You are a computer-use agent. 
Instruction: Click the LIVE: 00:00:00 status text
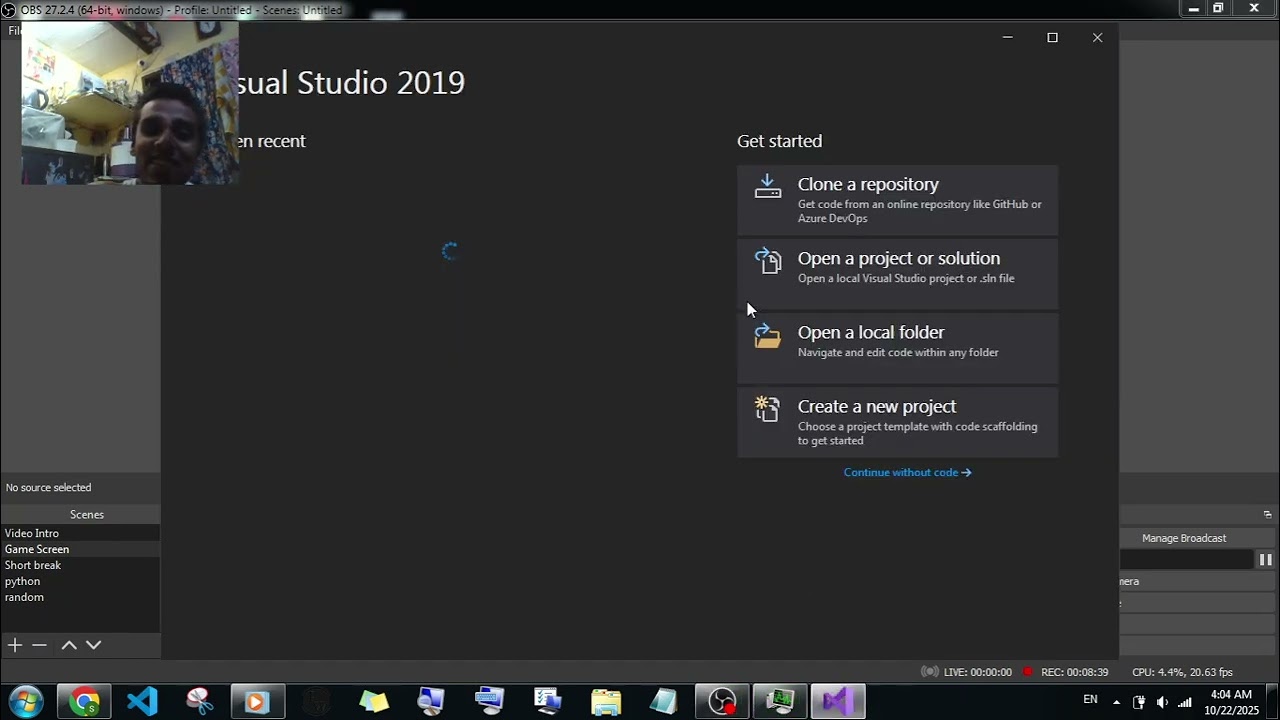[977, 672]
